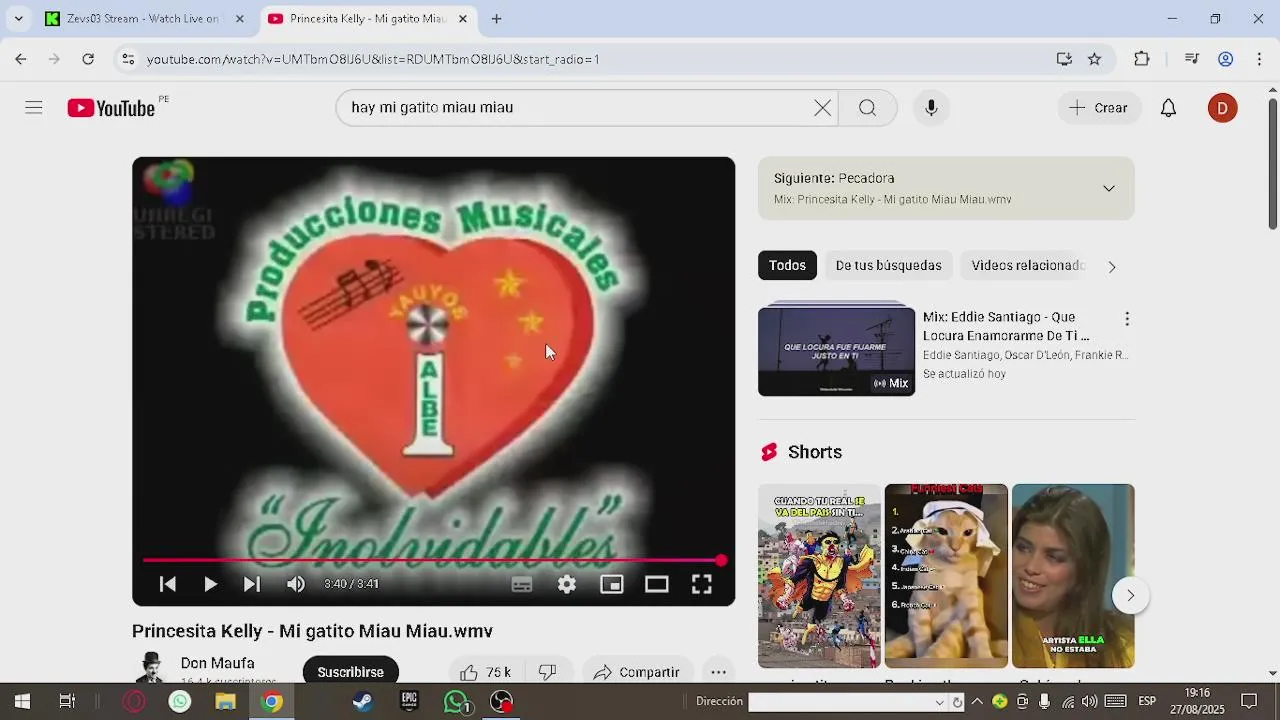Install app icon in the address bar
Viewport: 1280px width, 720px height.
[x=1064, y=59]
